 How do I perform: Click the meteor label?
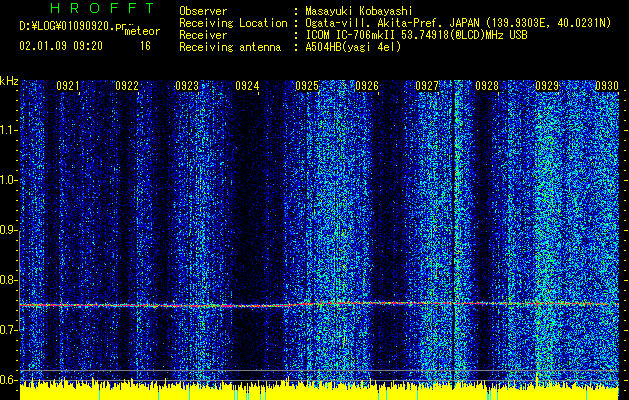tap(142, 31)
